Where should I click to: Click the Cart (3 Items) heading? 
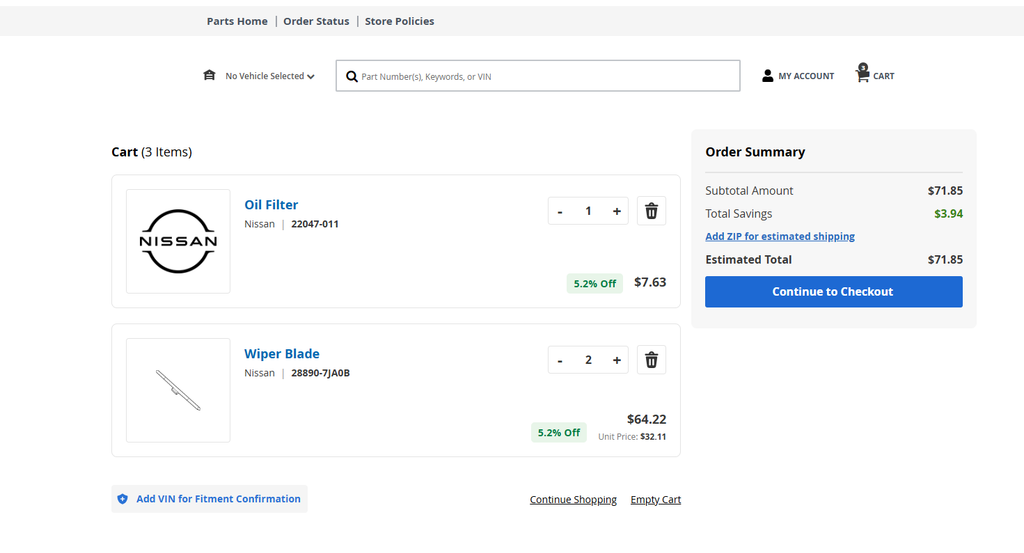152,152
